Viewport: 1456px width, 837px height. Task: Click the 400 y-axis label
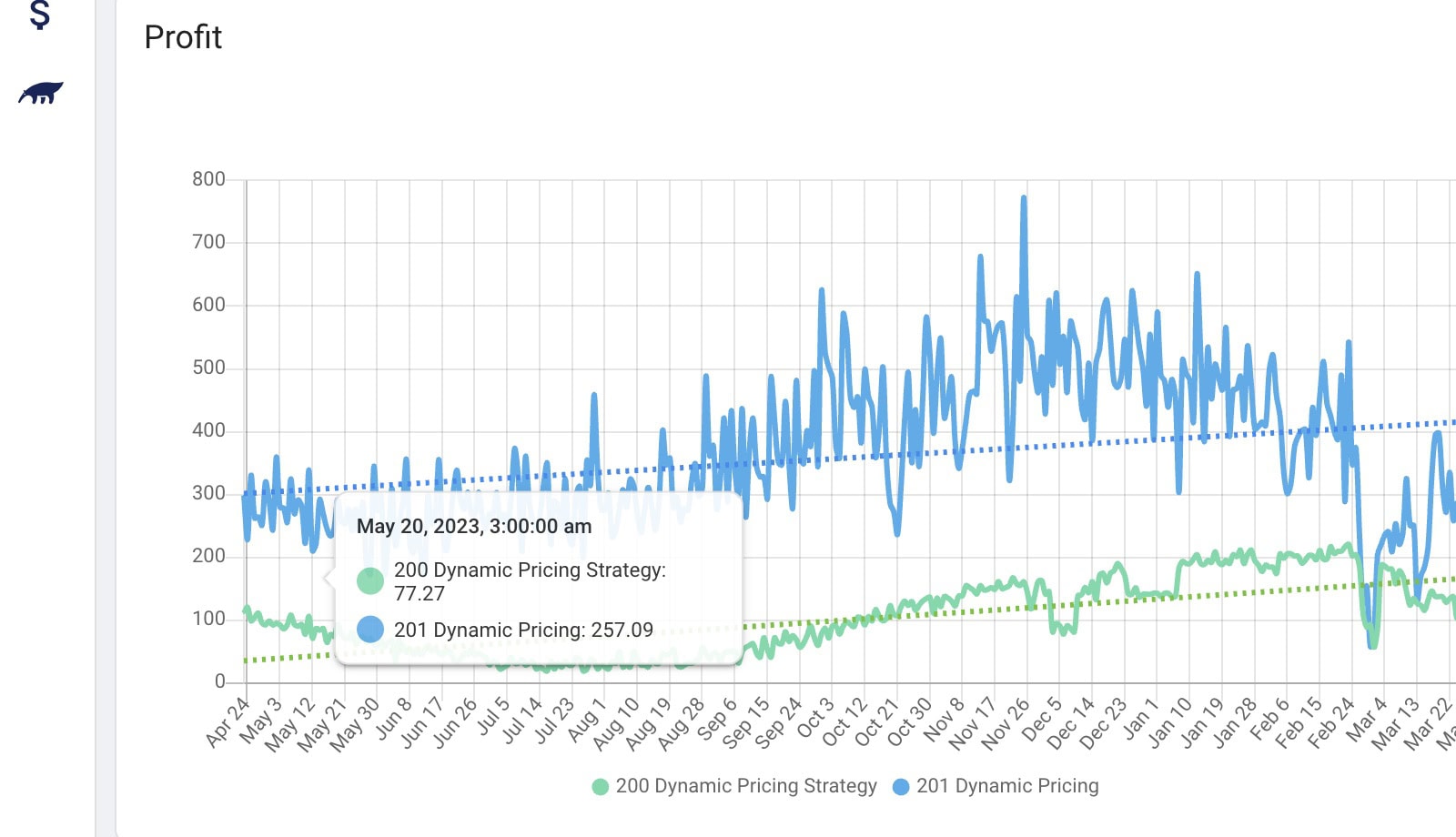tap(208, 430)
